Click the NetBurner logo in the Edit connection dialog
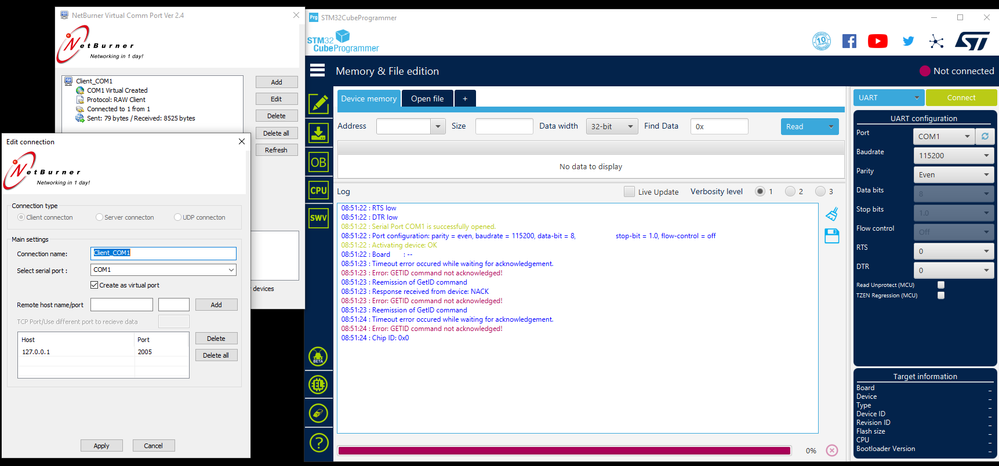Viewport: 999px width, 466px height. click(x=42, y=171)
